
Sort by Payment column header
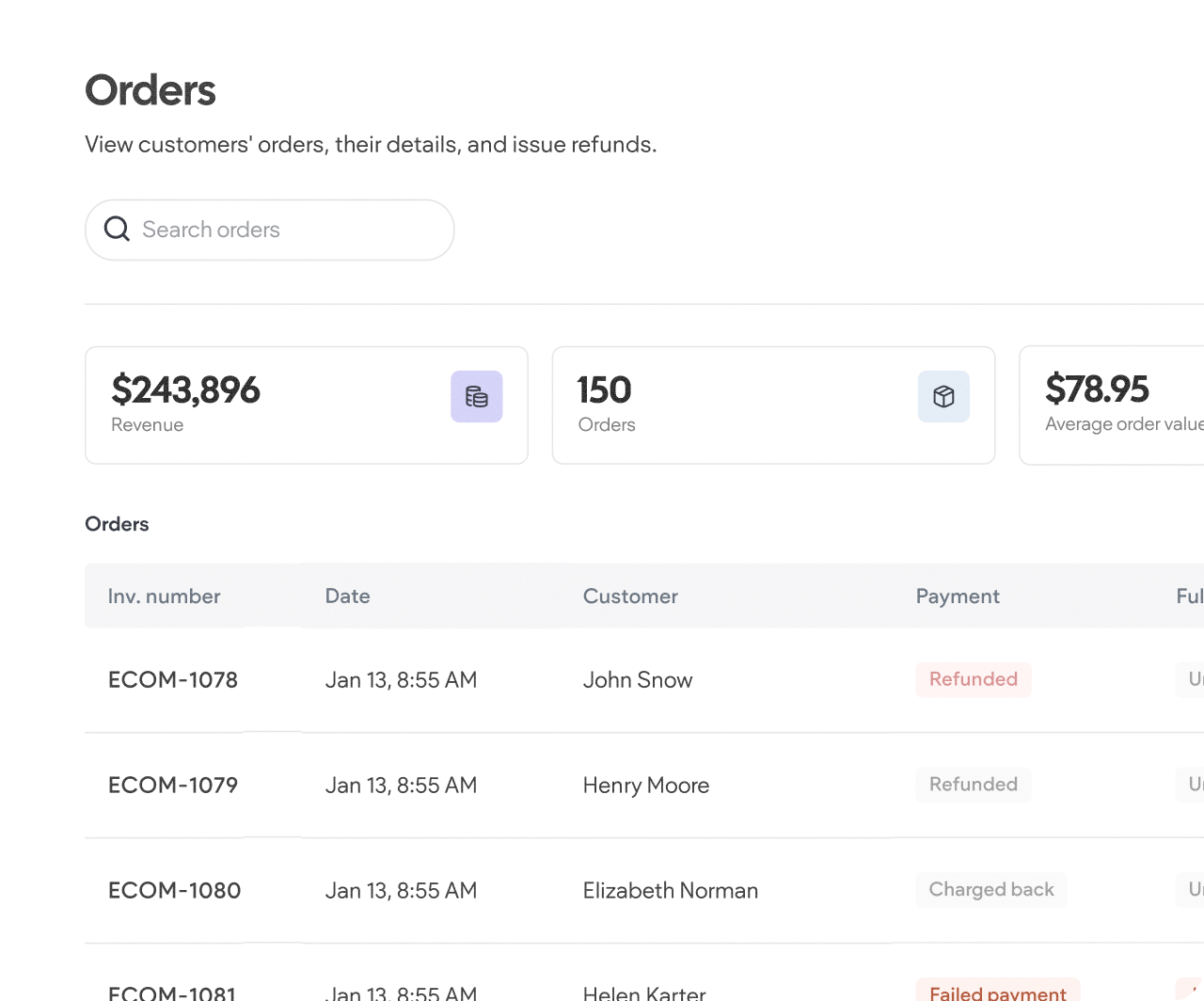(958, 596)
